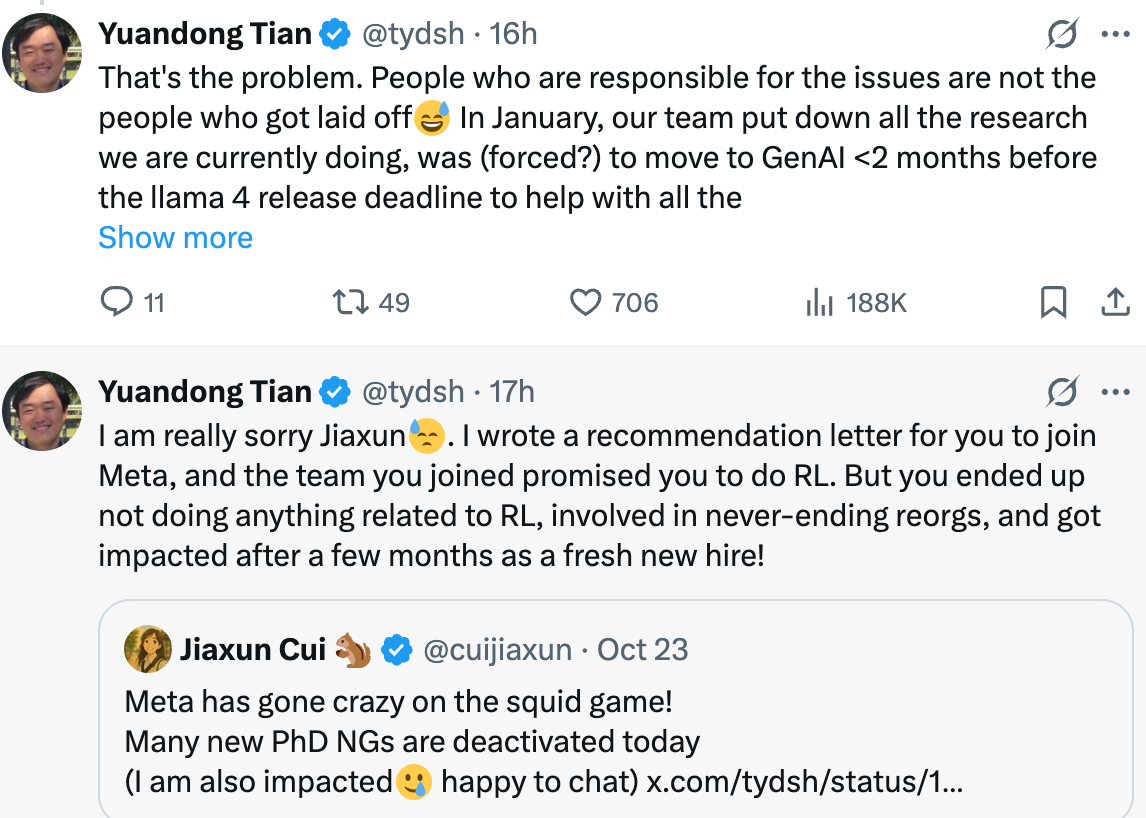Like the tweet with 706 likes
The height and width of the screenshot is (818, 1146).
585,302
